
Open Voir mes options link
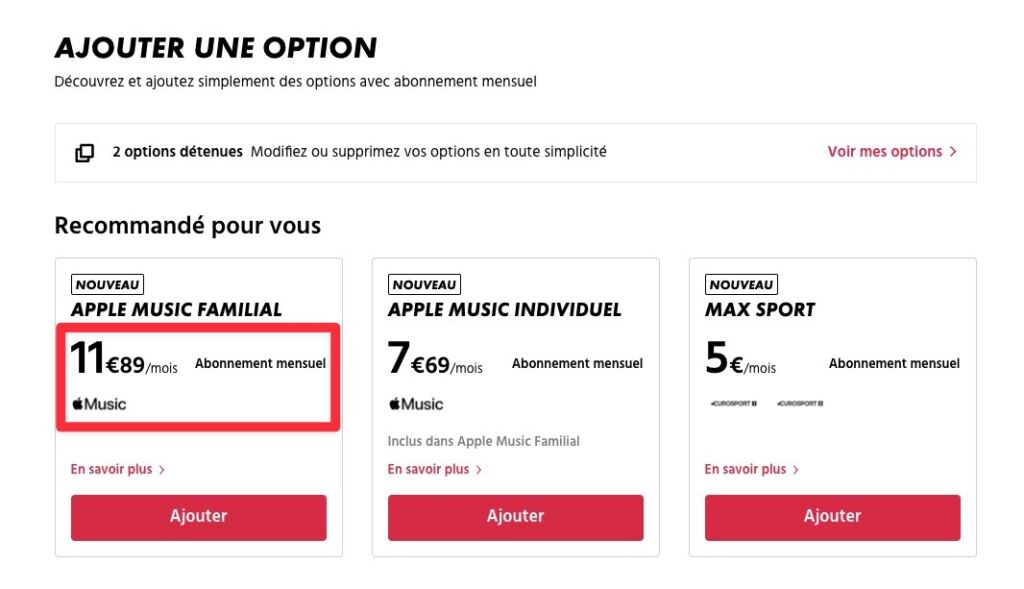(884, 152)
